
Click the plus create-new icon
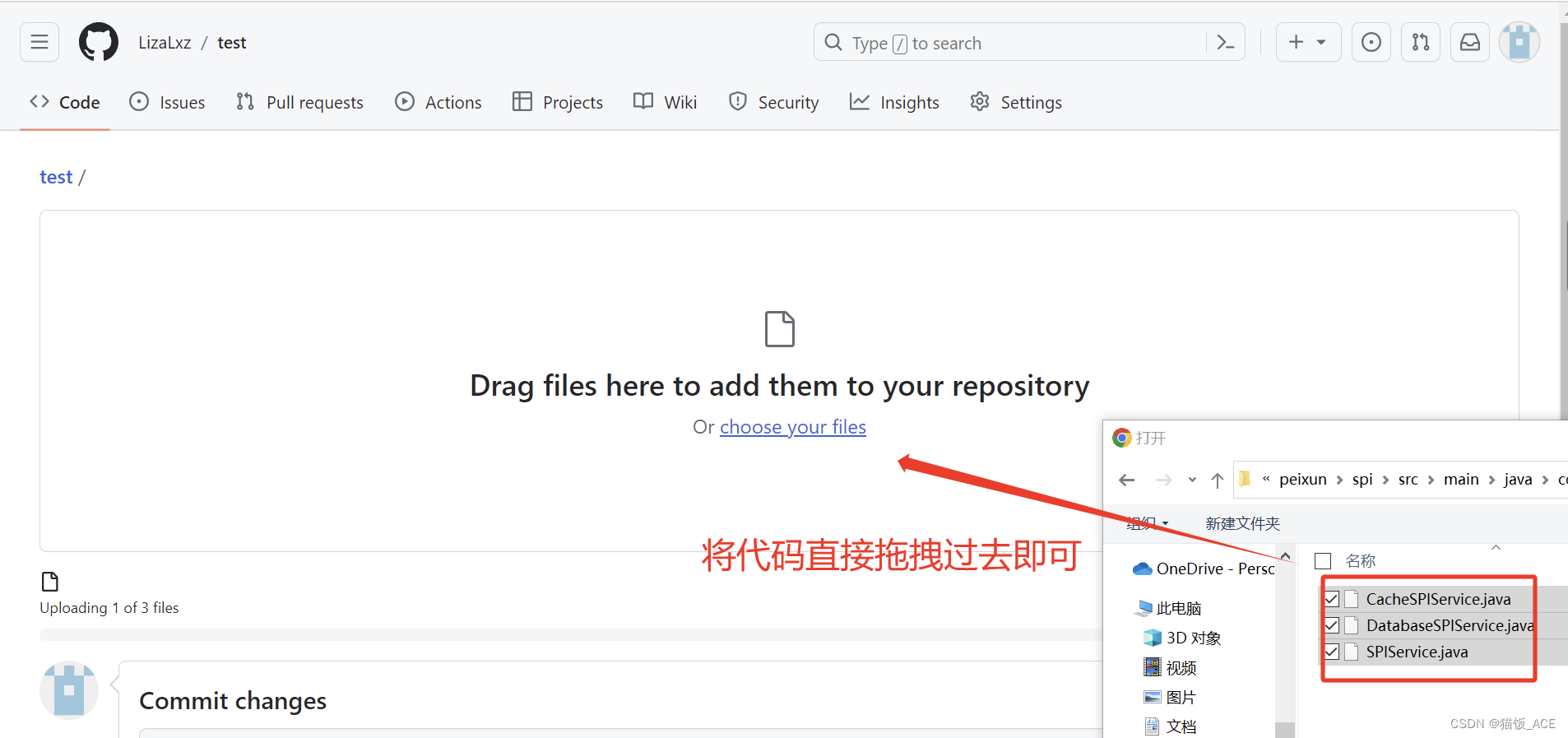(x=1297, y=42)
